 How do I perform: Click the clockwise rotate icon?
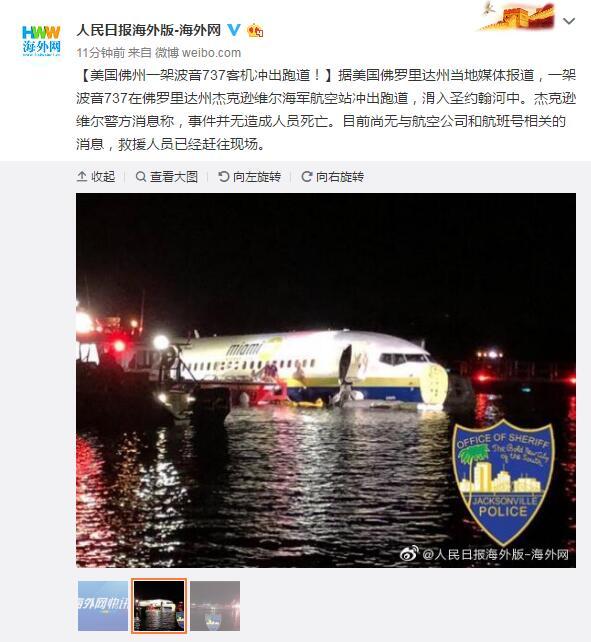[x=307, y=176]
